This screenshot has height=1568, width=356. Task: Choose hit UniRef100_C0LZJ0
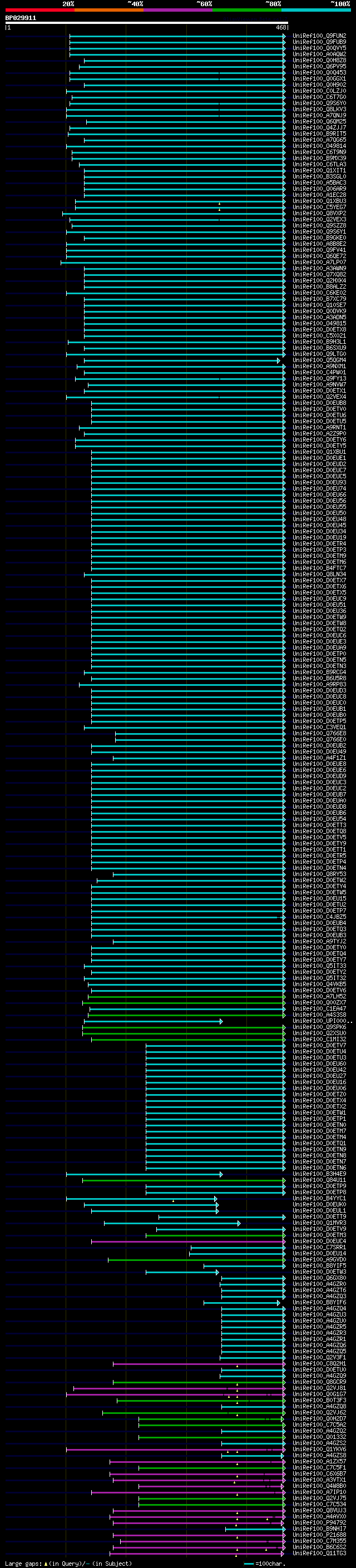click(x=319, y=91)
